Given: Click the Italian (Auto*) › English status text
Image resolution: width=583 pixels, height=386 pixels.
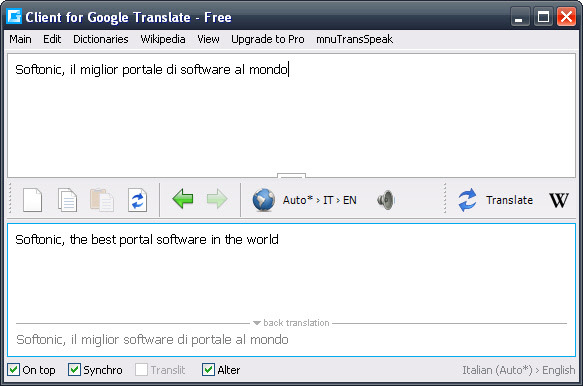Looking at the screenshot, I should [519, 370].
